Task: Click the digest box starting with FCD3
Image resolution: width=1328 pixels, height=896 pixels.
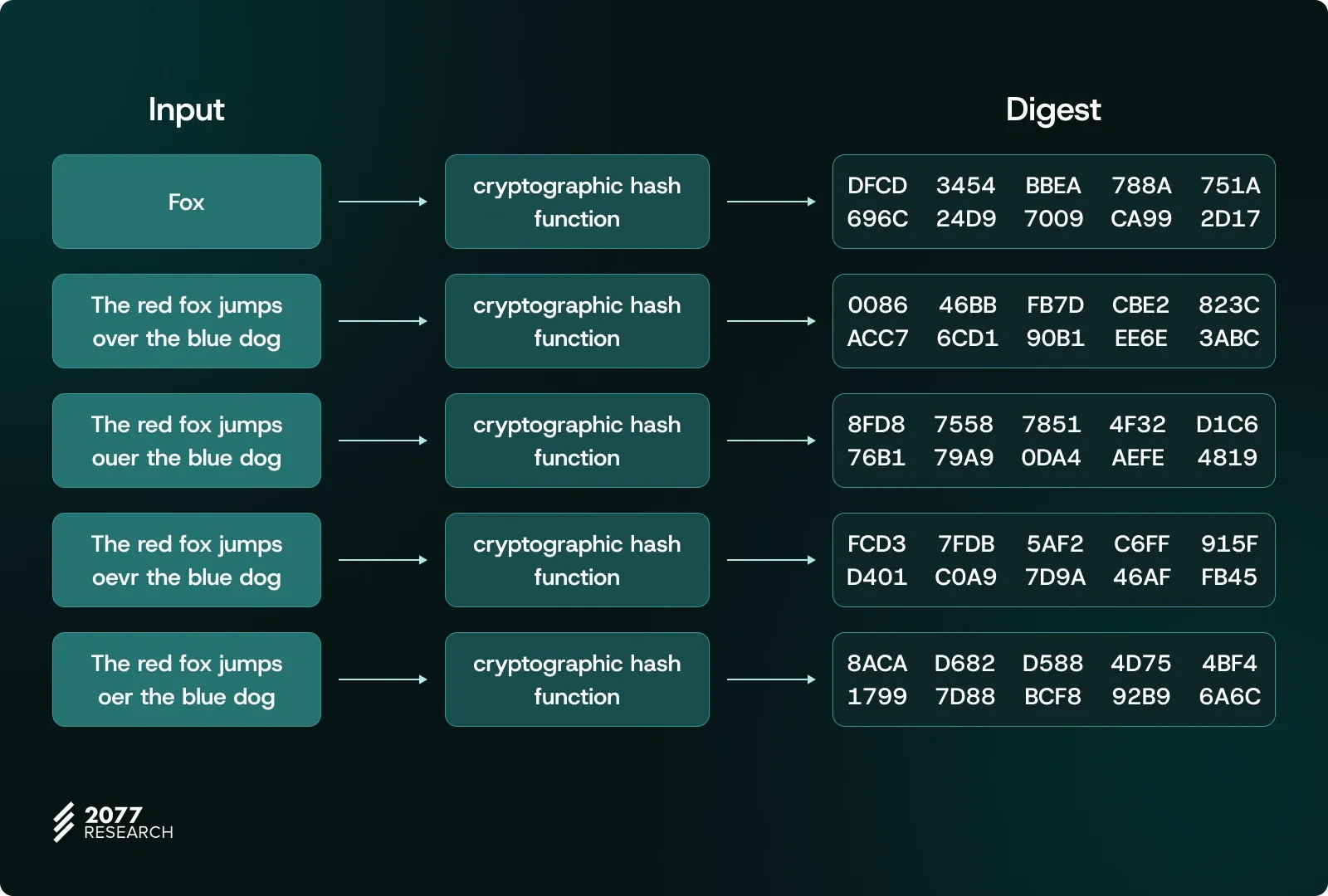Action: pos(1053,560)
